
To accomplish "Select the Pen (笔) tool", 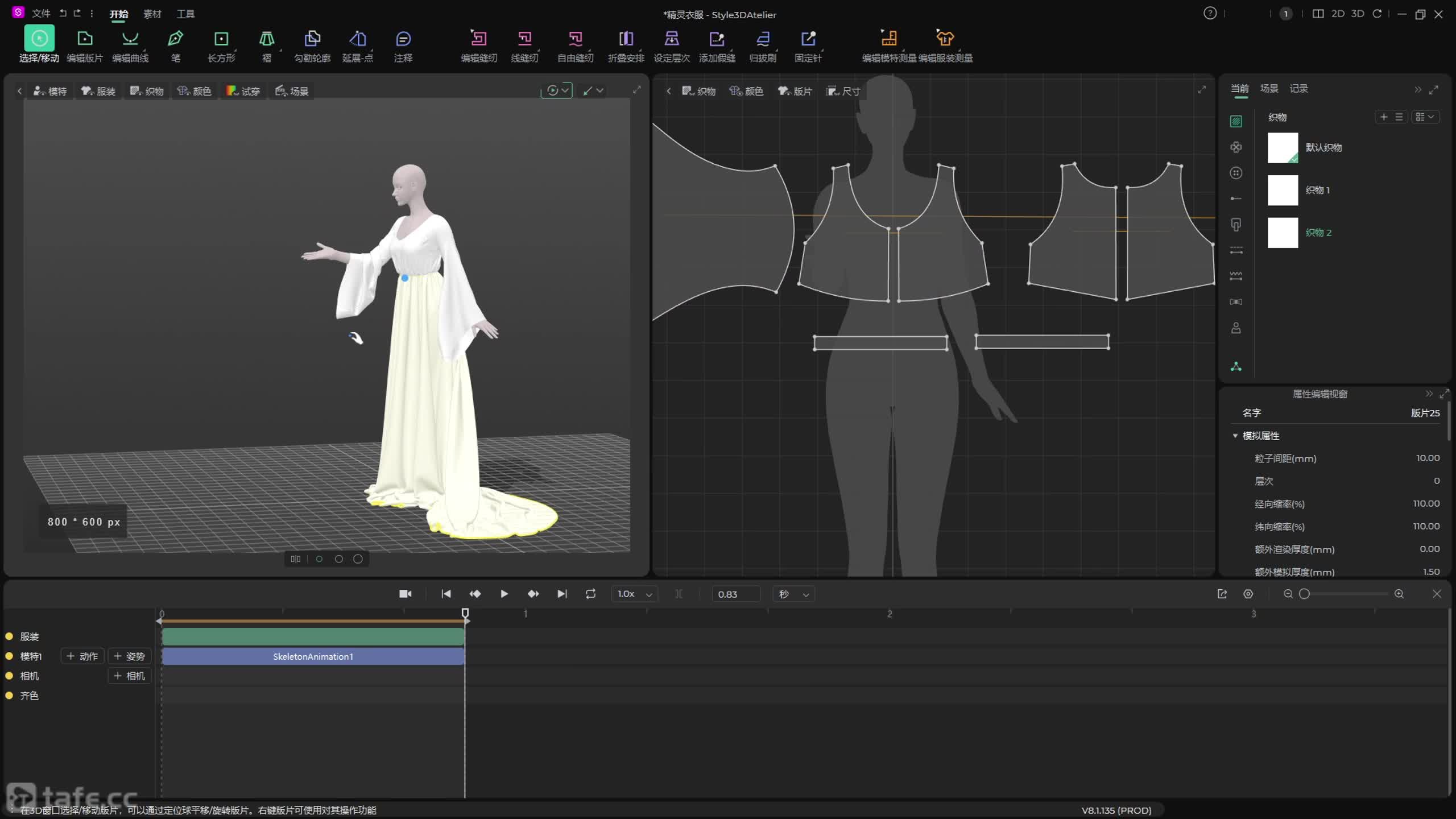I will click(175, 39).
